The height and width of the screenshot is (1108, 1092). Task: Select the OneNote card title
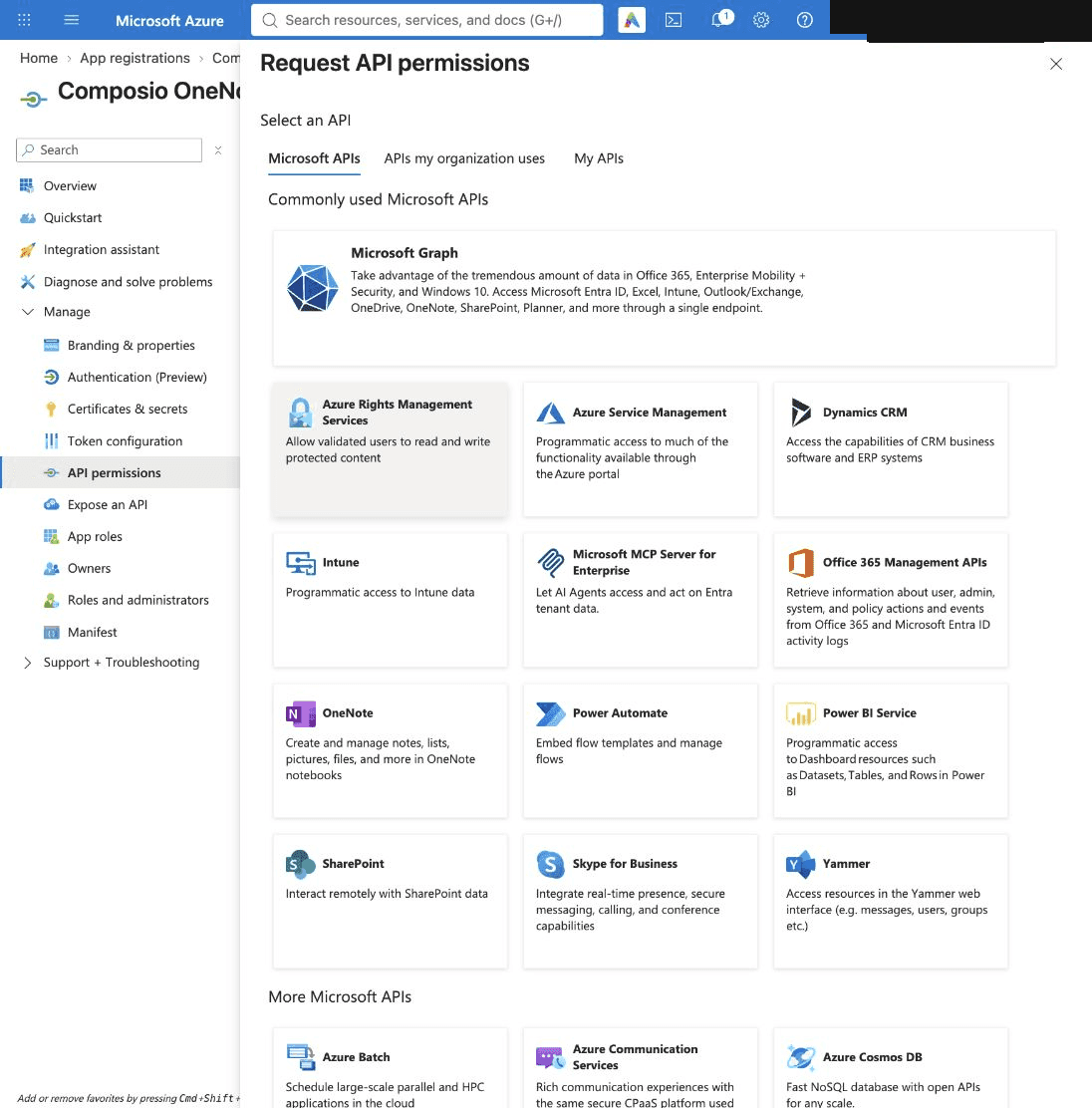pyautogui.click(x=348, y=713)
